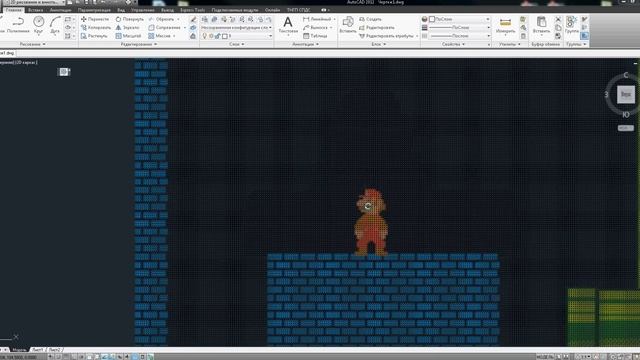Select the Polyline (Полилиния) tool
640x360 pixels.
(x=18, y=24)
